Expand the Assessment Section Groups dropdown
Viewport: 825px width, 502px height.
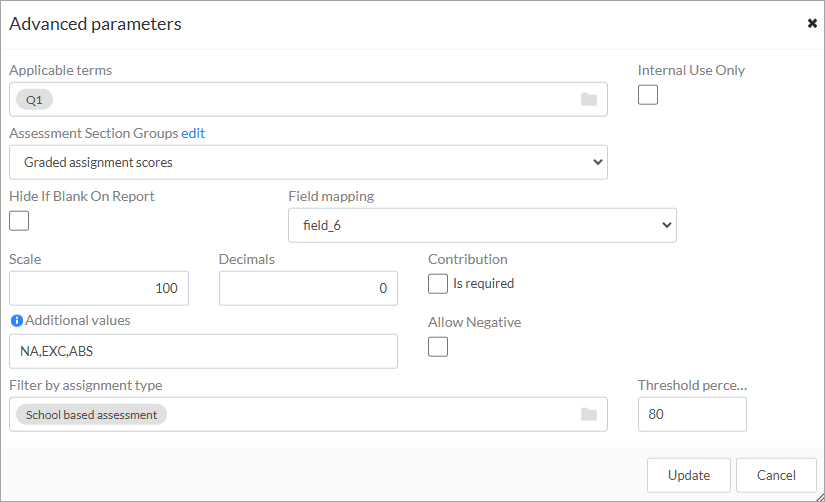[x=308, y=162]
